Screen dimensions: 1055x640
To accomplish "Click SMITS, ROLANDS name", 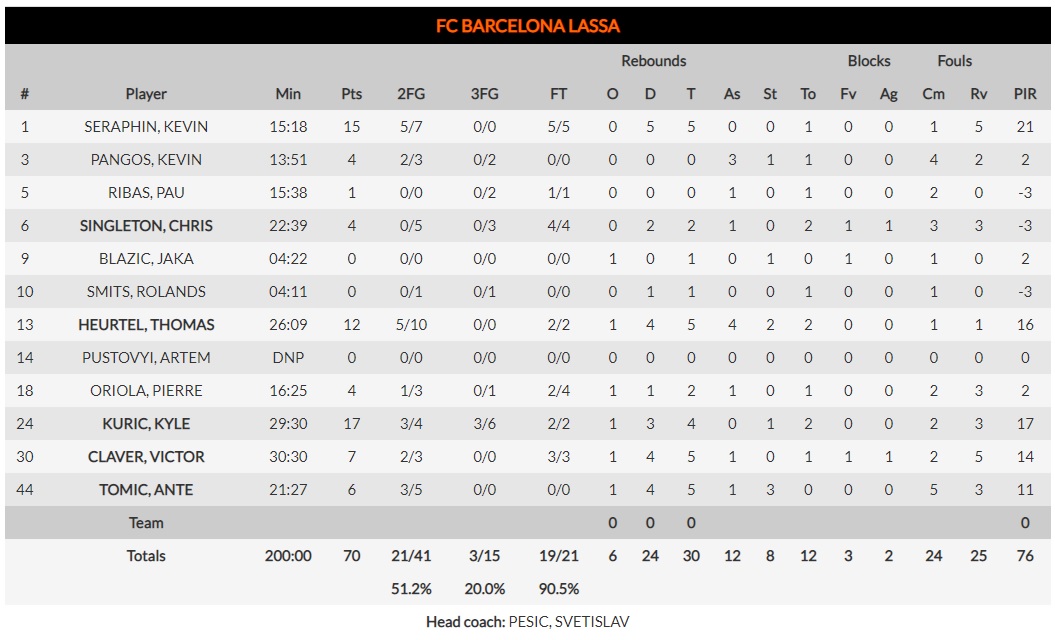I will tap(146, 291).
